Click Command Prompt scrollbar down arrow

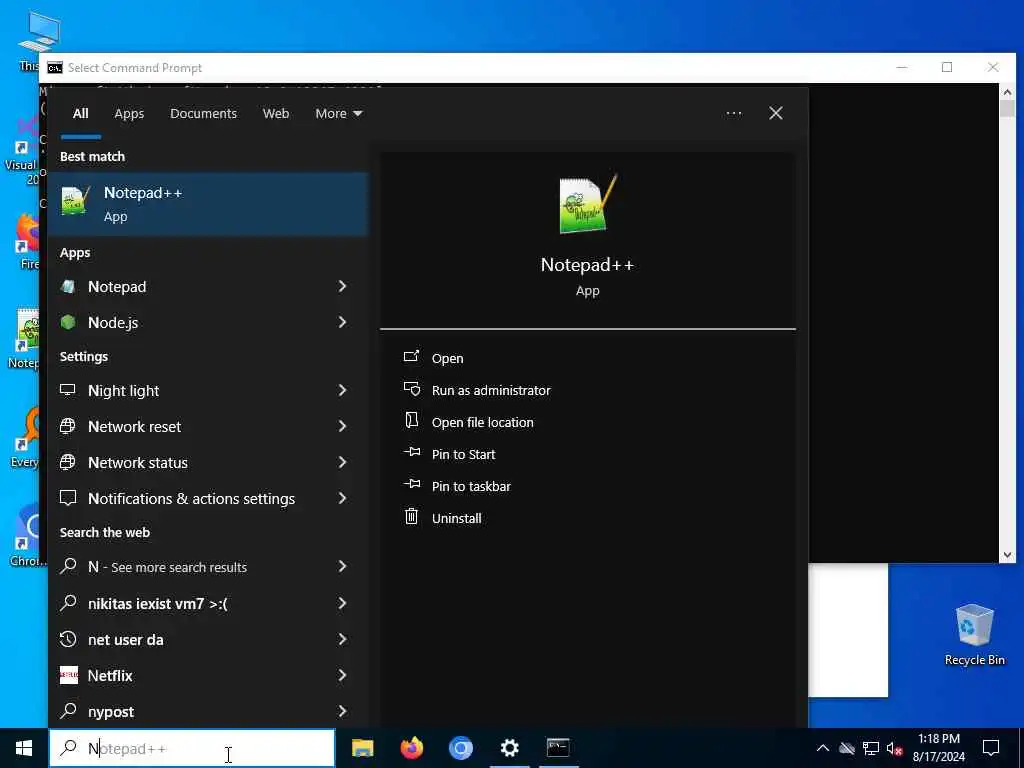(x=1007, y=555)
